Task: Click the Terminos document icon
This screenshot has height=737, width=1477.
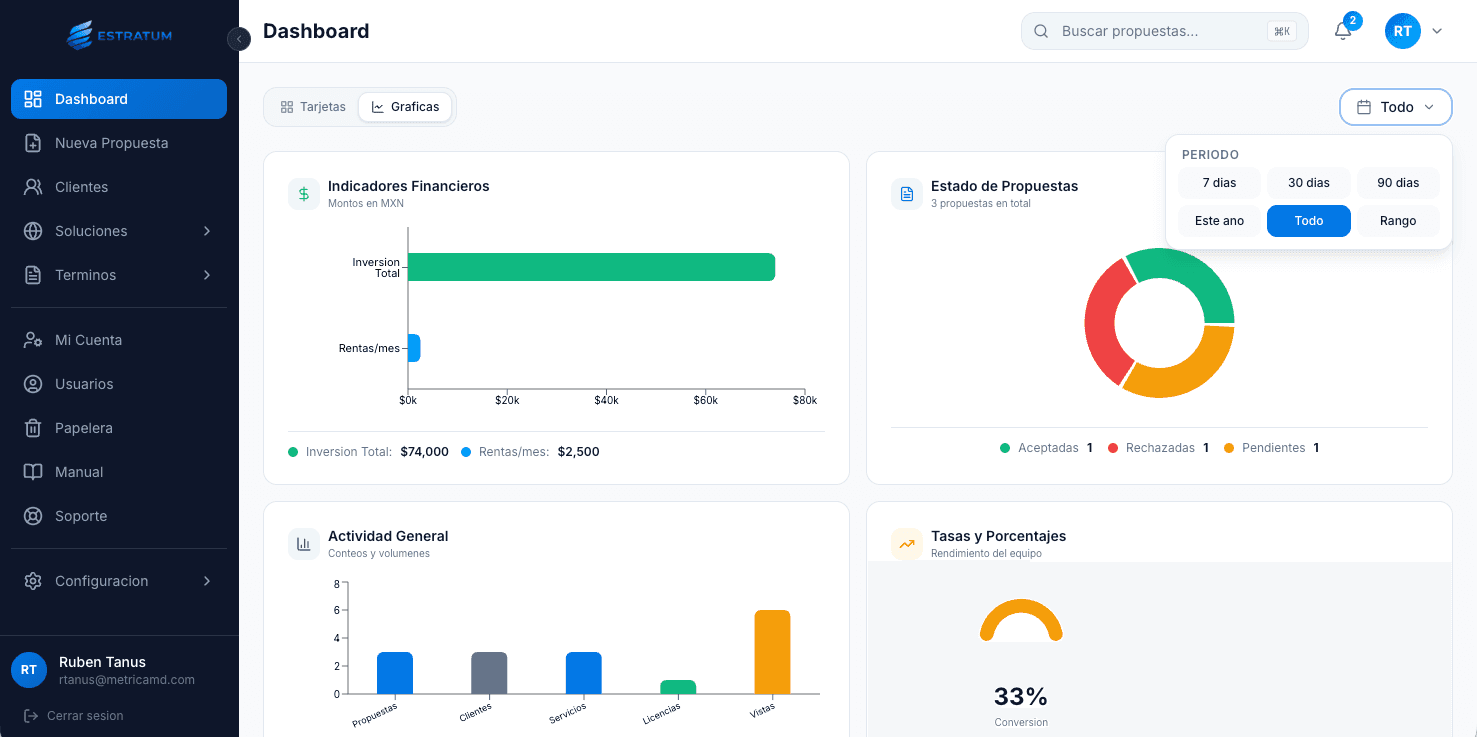Action: (x=33, y=275)
